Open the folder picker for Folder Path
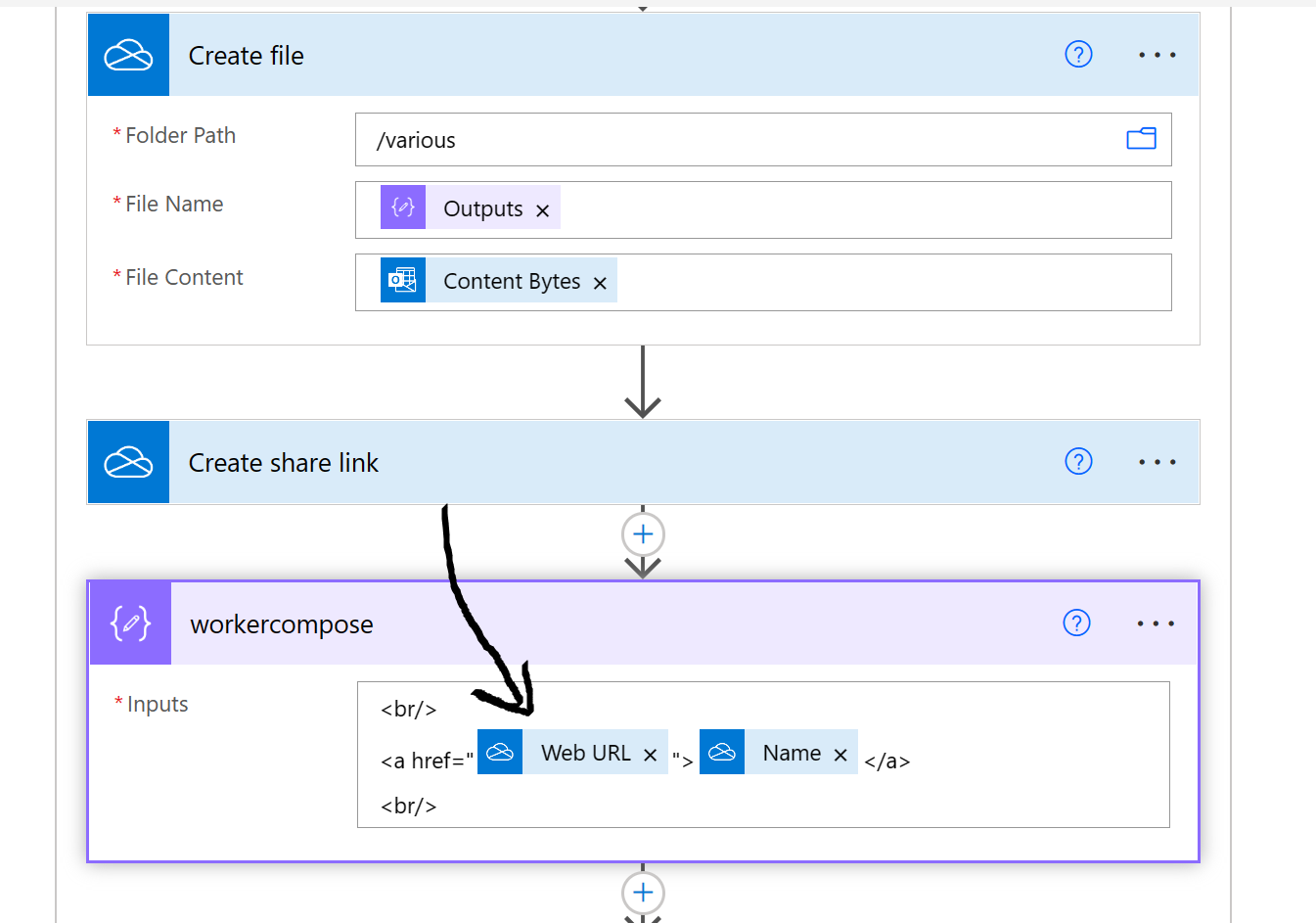 click(1141, 139)
